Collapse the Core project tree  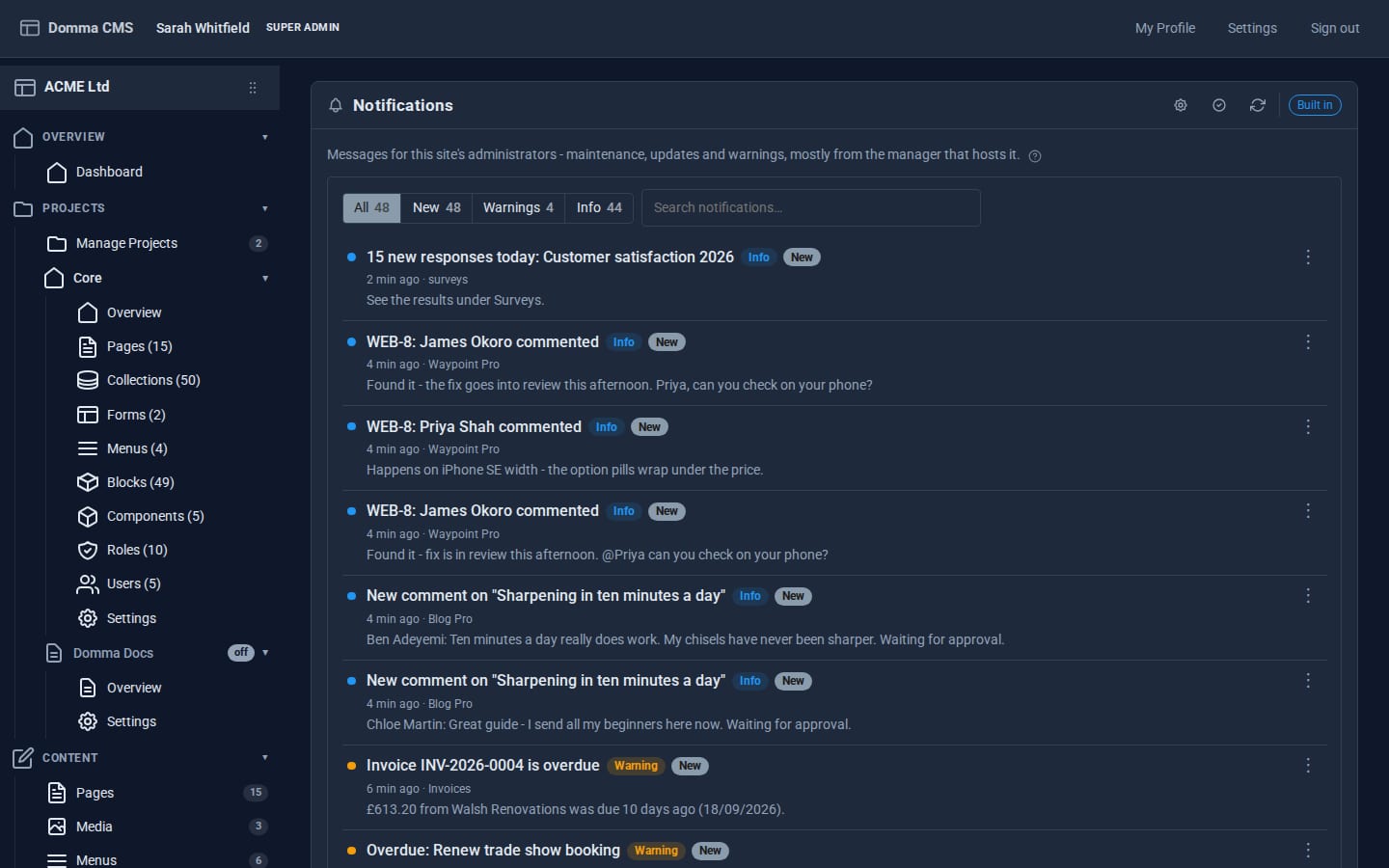click(x=265, y=279)
